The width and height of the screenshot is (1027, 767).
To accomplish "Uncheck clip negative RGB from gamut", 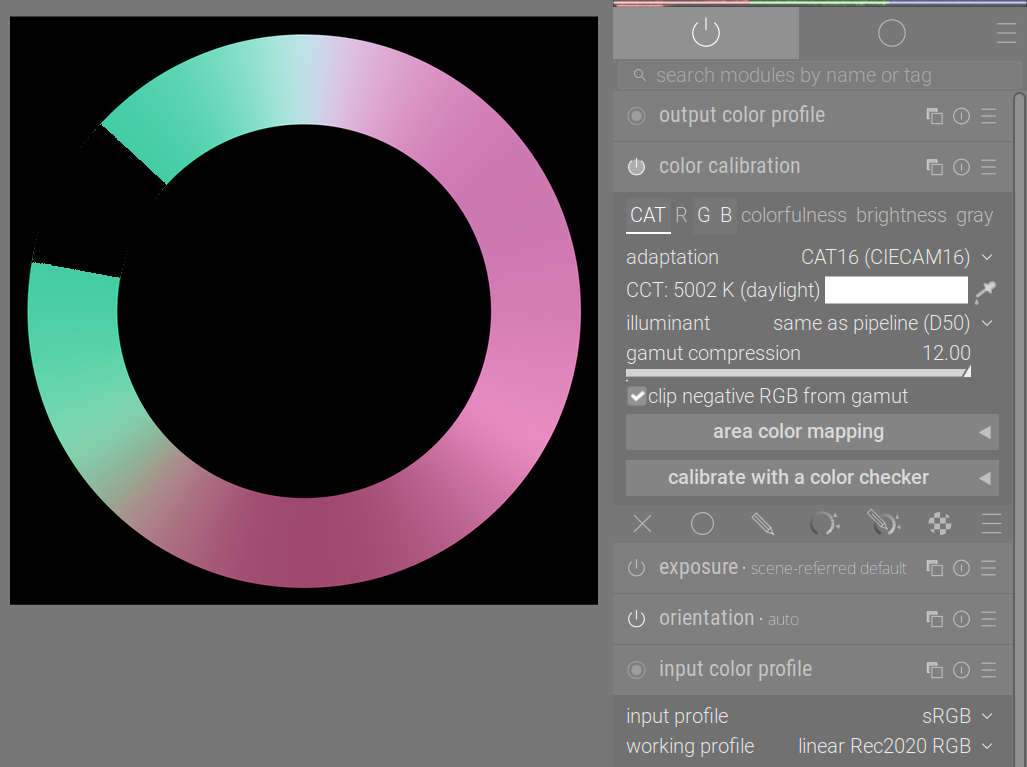I will (x=637, y=396).
